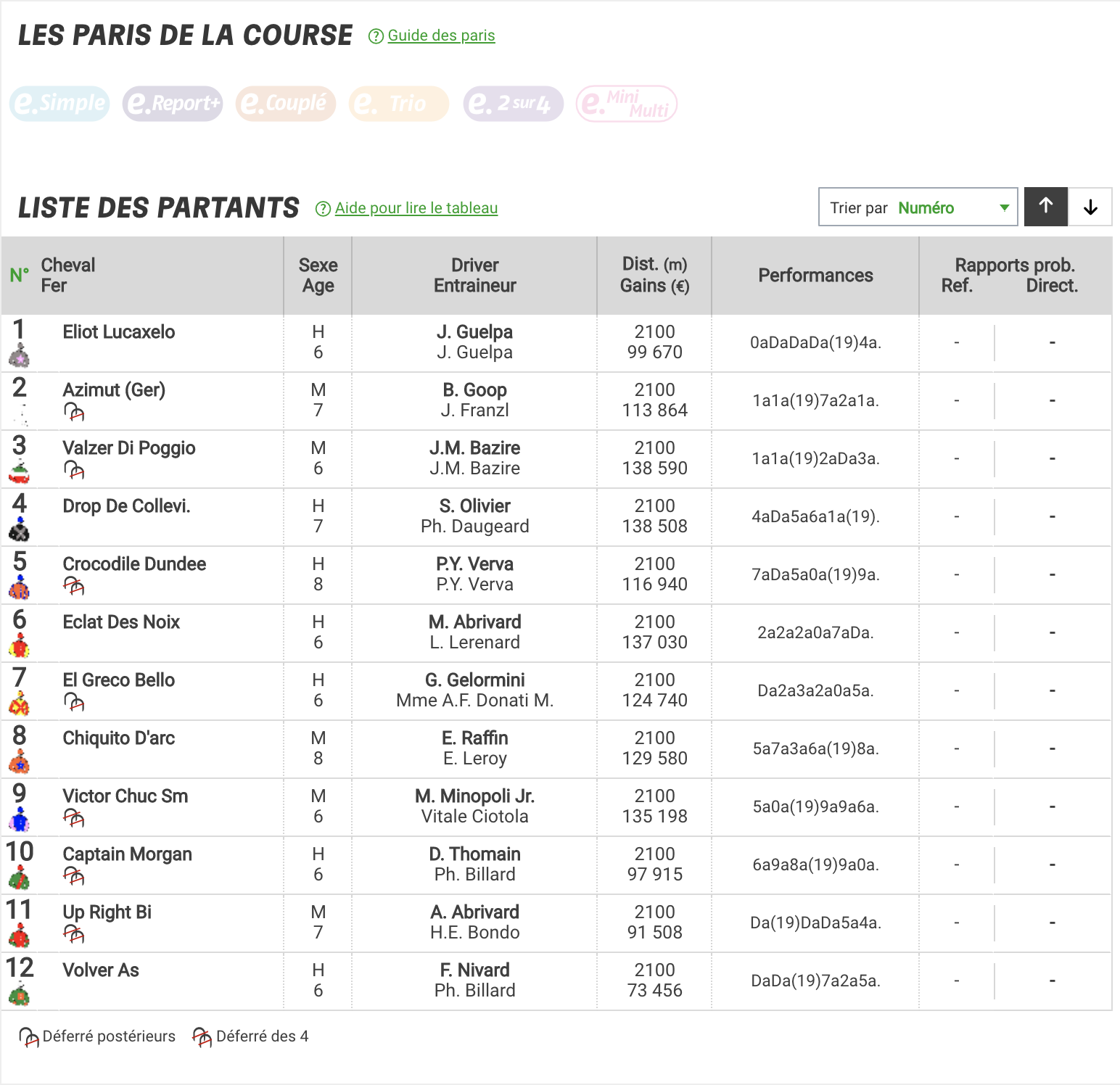The width and height of the screenshot is (1120, 1085).
Task: Click the Driver Entraineur column header
Action: [475, 276]
